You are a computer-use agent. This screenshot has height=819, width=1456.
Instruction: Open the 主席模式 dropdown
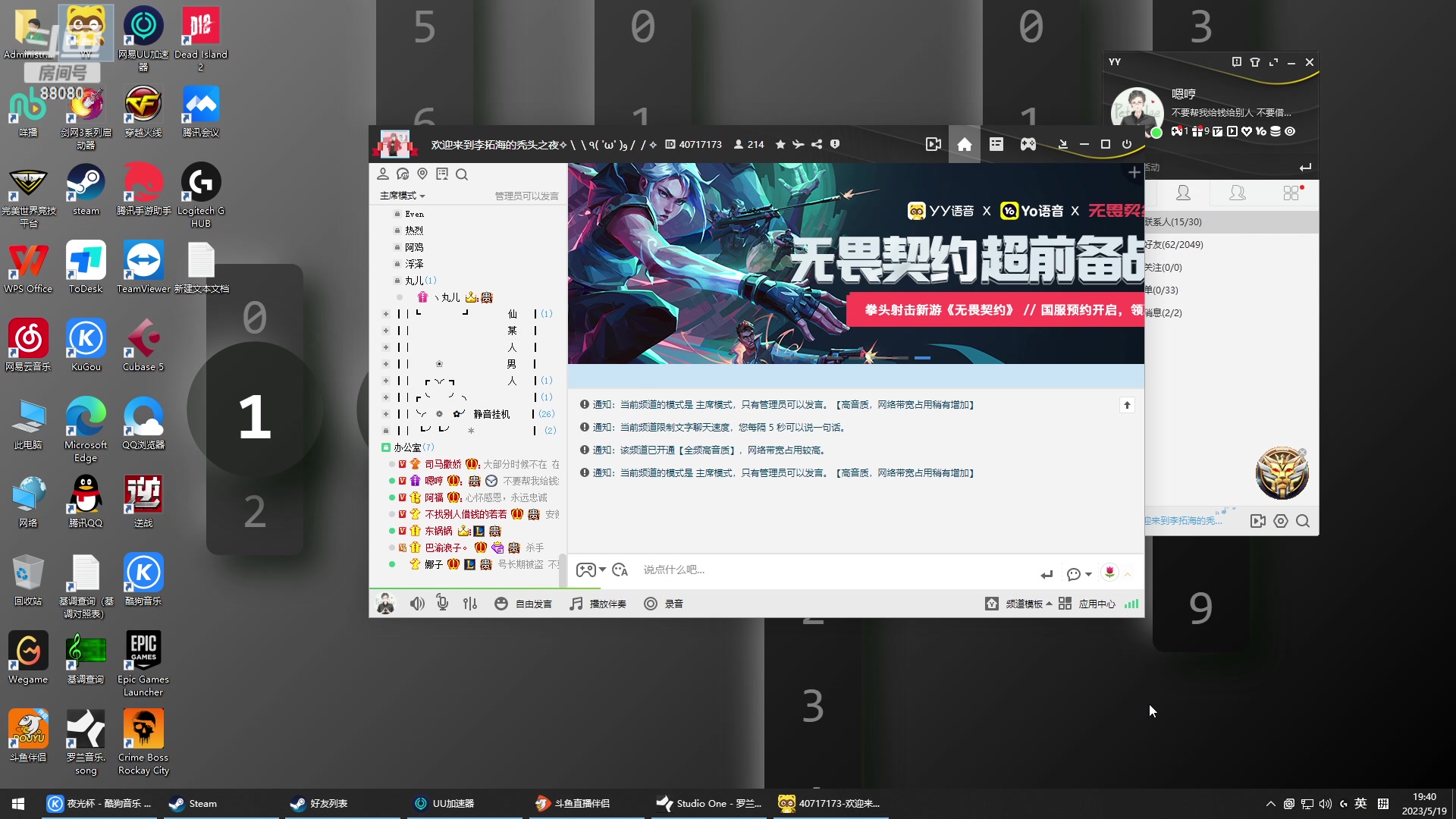tap(402, 195)
